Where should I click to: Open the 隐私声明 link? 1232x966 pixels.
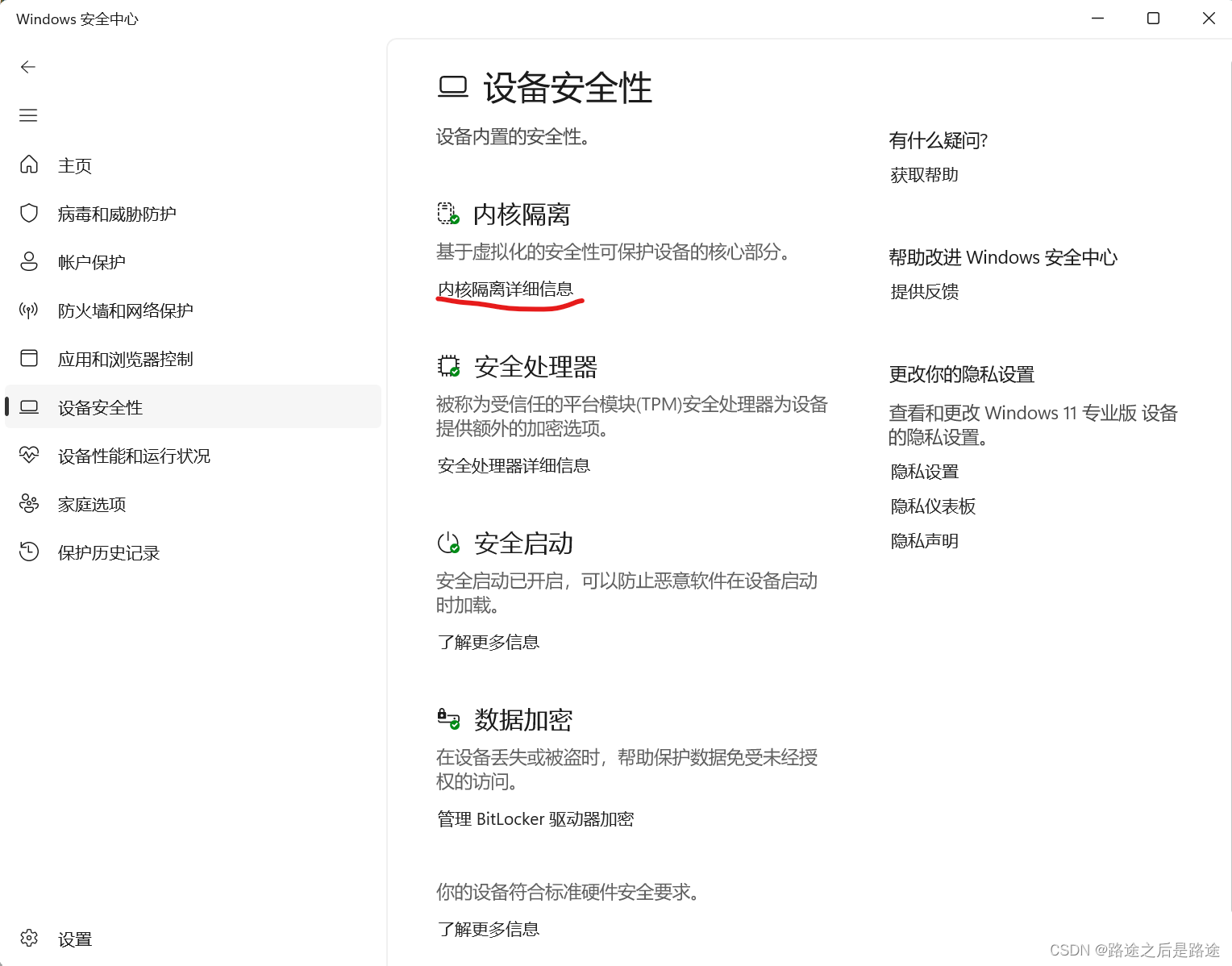tap(925, 540)
